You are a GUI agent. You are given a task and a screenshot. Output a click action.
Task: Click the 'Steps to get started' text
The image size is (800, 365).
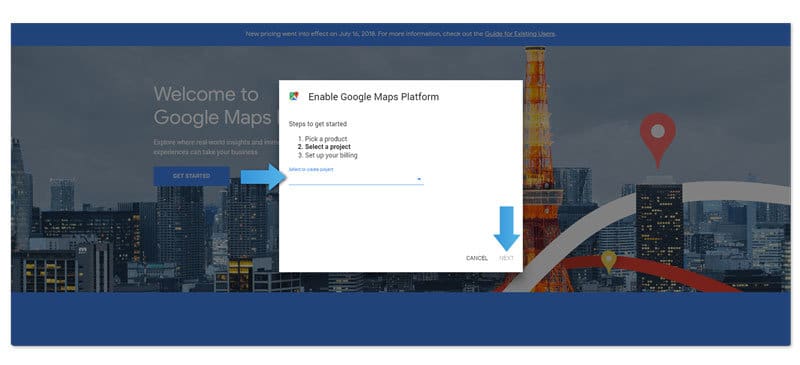(318, 124)
